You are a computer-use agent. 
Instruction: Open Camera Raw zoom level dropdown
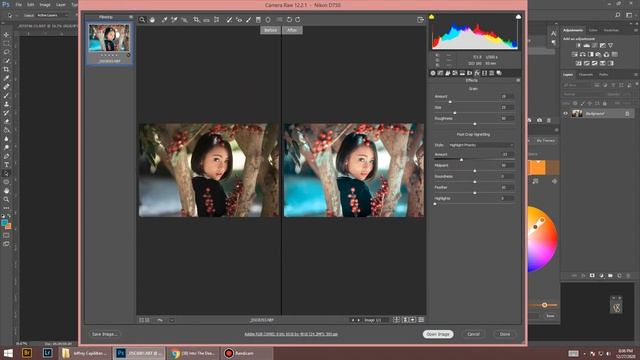(172, 320)
